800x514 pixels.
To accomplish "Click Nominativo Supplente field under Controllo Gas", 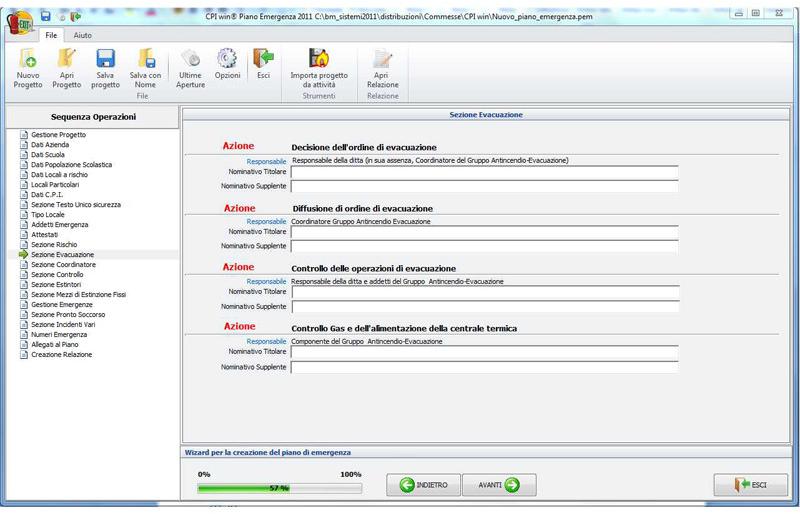I will coord(484,367).
